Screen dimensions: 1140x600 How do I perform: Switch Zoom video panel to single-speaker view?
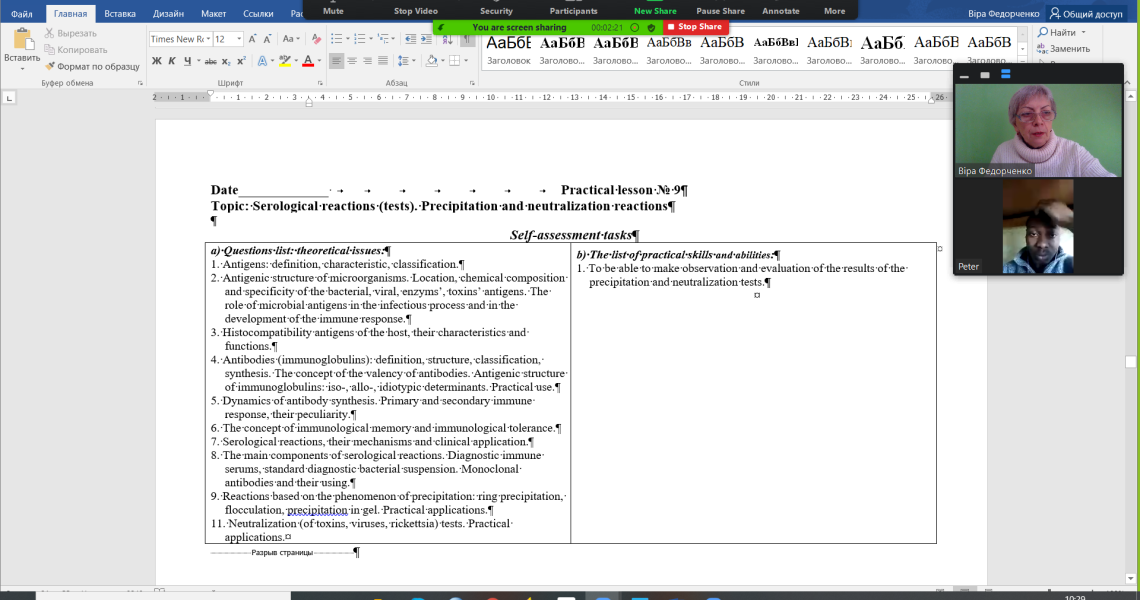click(x=985, y=75)
